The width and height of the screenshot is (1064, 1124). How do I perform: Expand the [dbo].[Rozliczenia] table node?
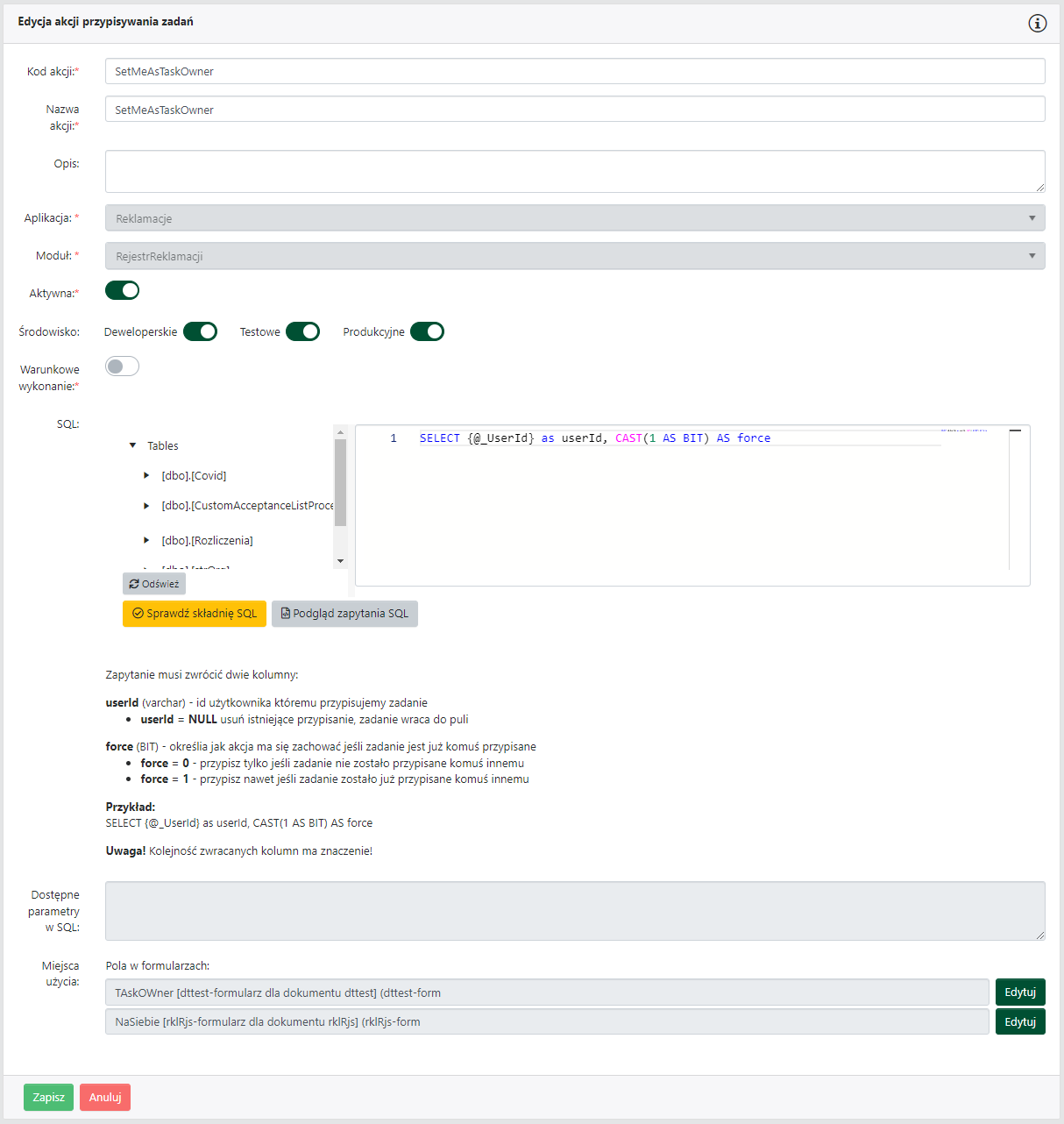pos(146,540)
